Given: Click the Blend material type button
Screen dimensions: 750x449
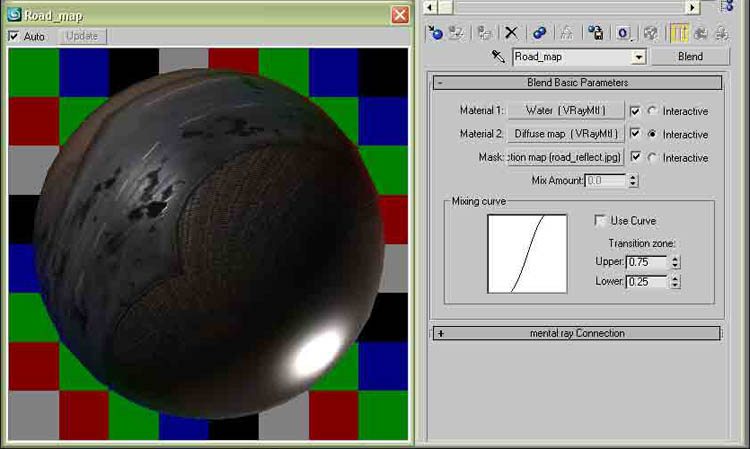Looking at the screenshot, I should click(x=690, y=57).
